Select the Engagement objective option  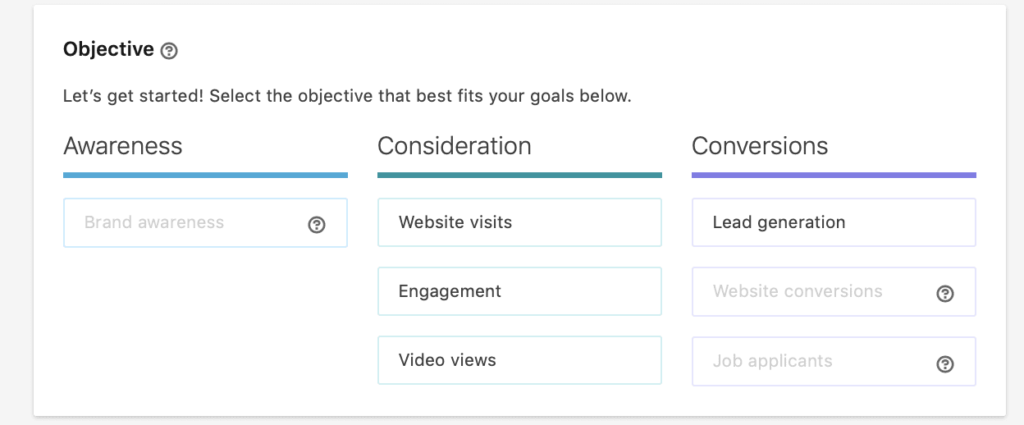[x=519, y=292]
